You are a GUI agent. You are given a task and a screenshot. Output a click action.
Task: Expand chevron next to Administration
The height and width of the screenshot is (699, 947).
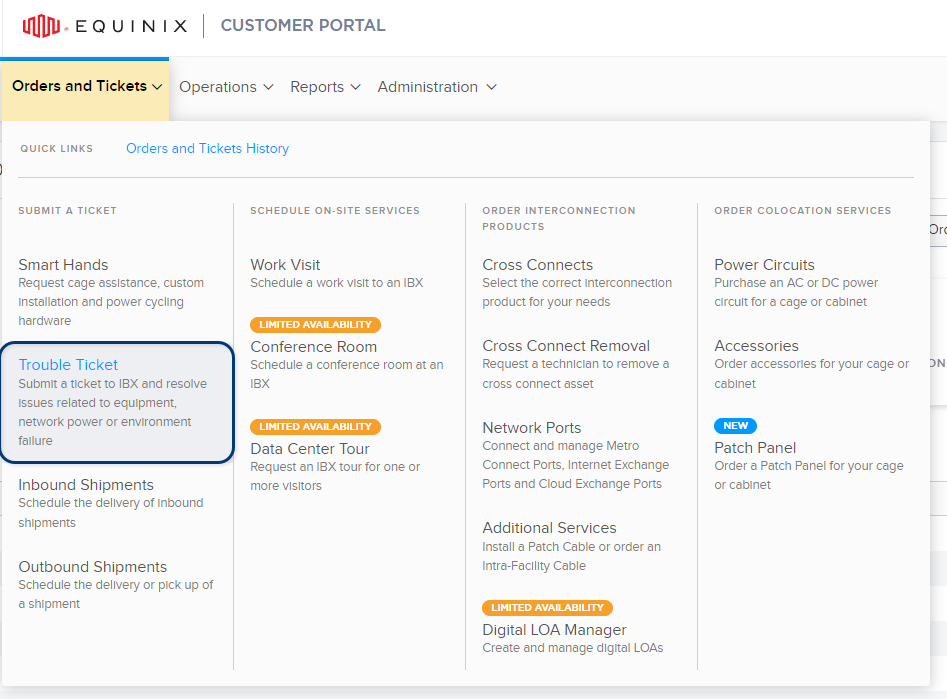[492, 87]
